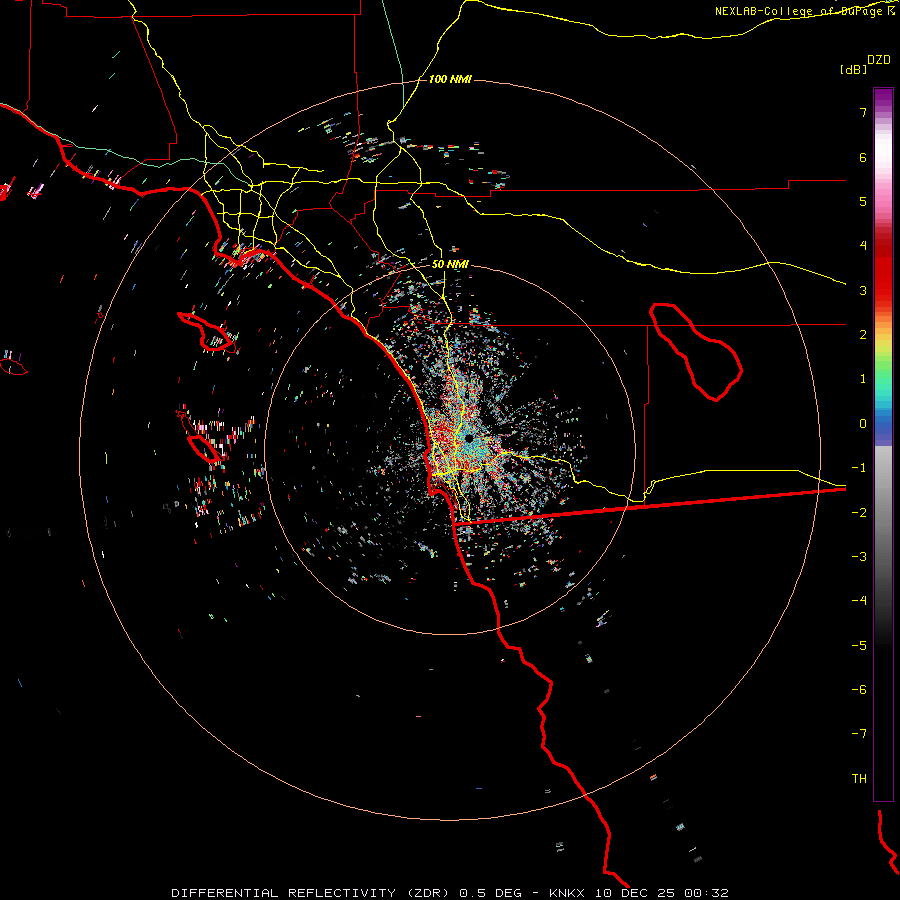Click the "3" tick label on color scale
The image size is (900, 900).
(x=863, y=290)
